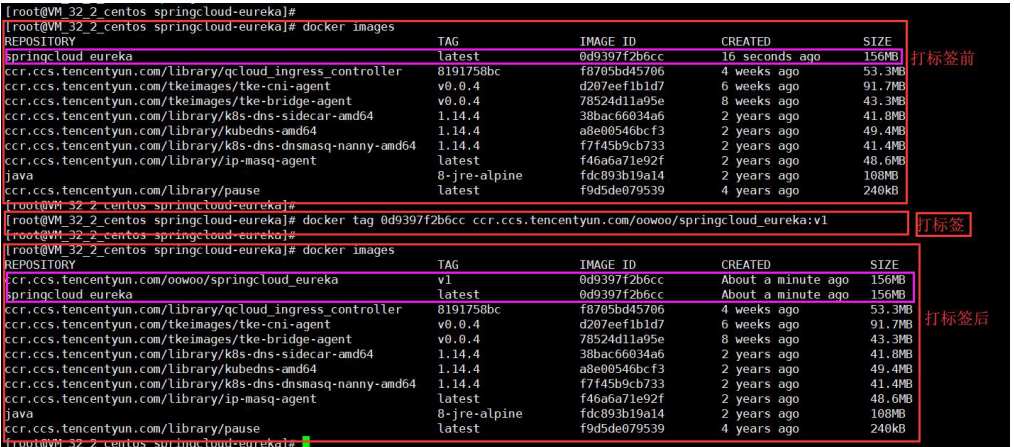Click the v1 tag cell
1014x447 pixels.
445,280
